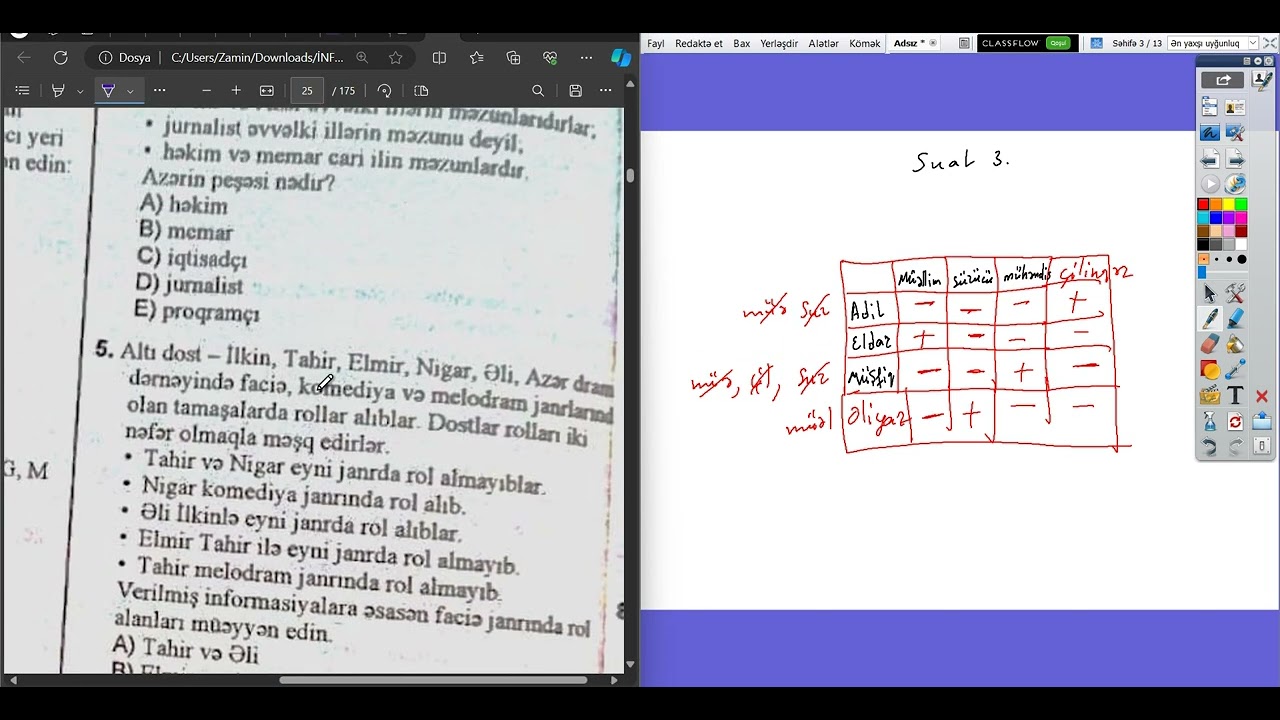Choose the Eraser tool in the toolbox

pyautogui.click(x=1210, y=344)
